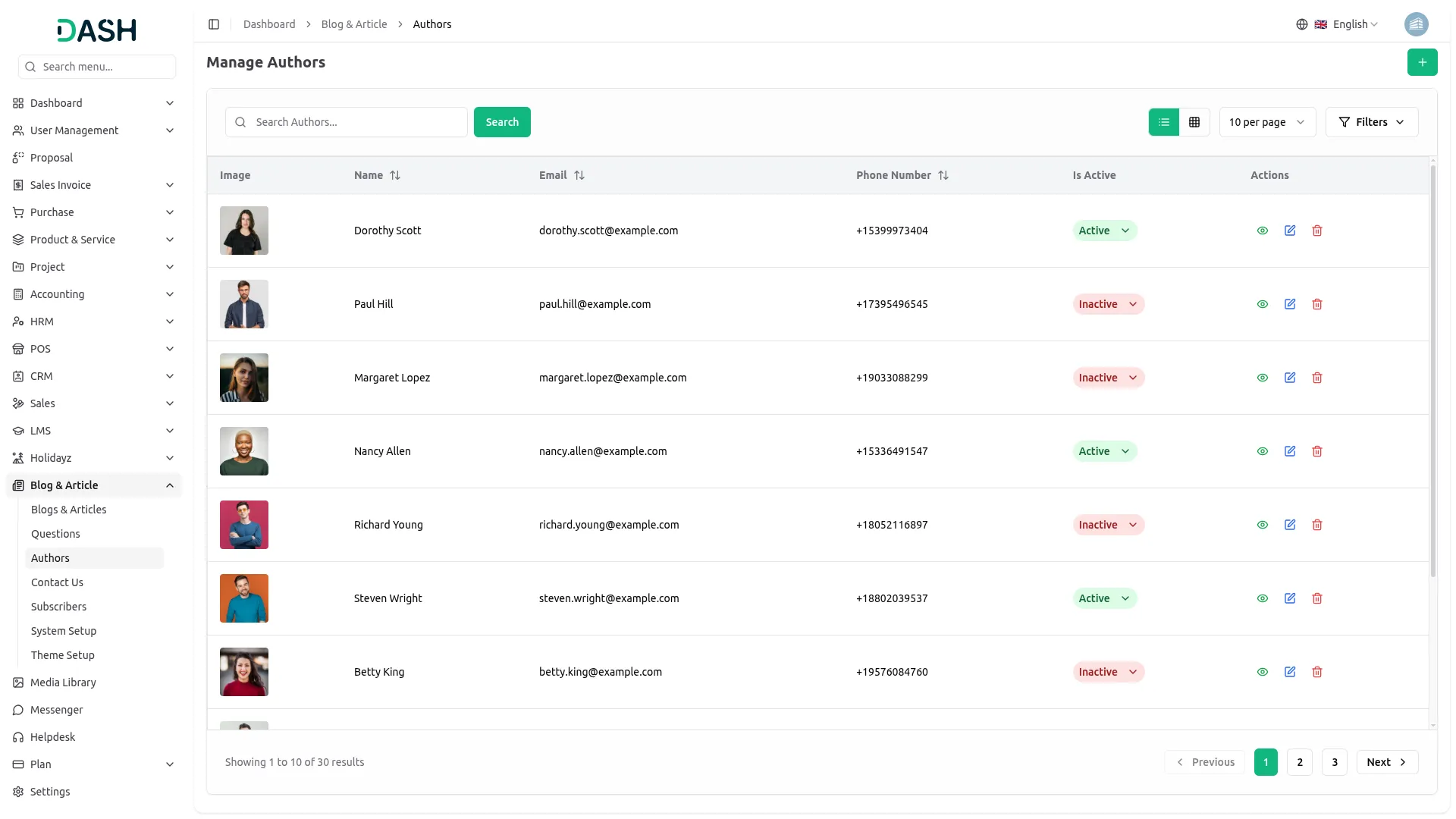Open Subscribers in Blog & Article submenu

(x=58, y=607)
